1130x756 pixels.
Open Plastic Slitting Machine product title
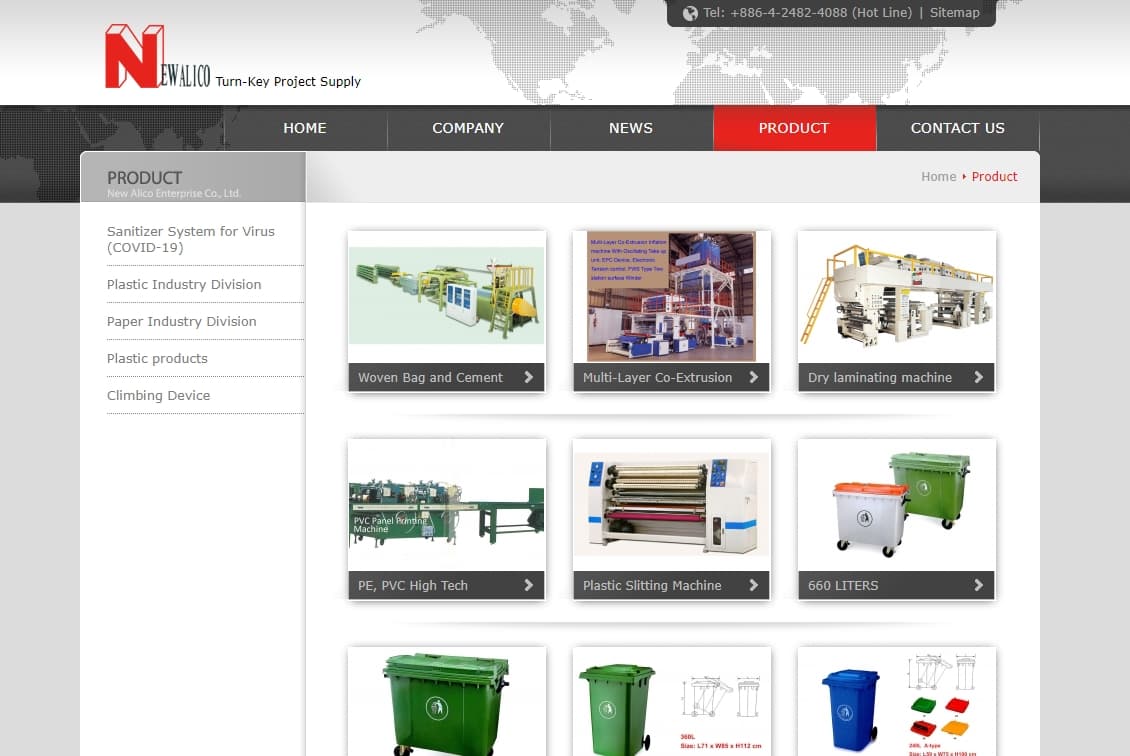pos(652,585)
